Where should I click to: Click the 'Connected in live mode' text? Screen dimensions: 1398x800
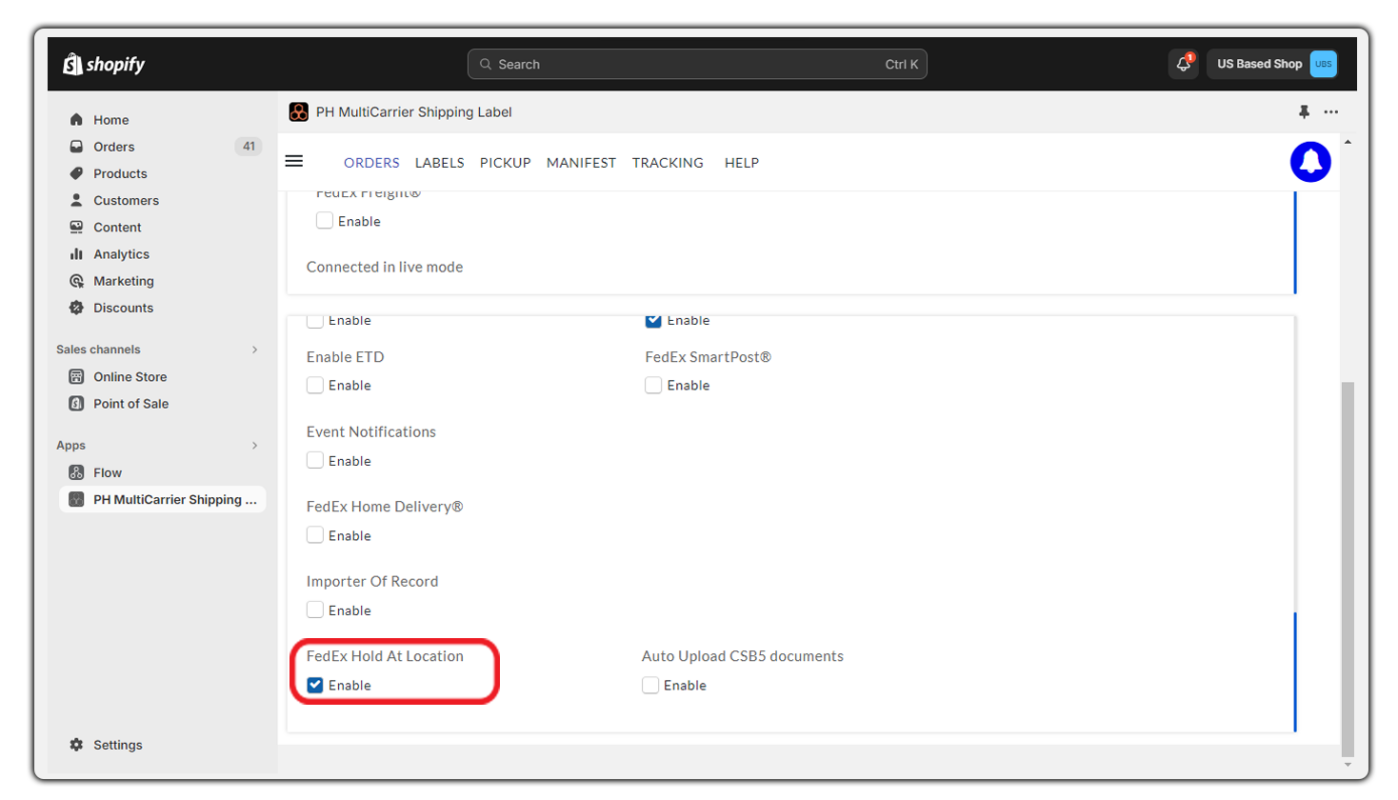click(385, 267)
